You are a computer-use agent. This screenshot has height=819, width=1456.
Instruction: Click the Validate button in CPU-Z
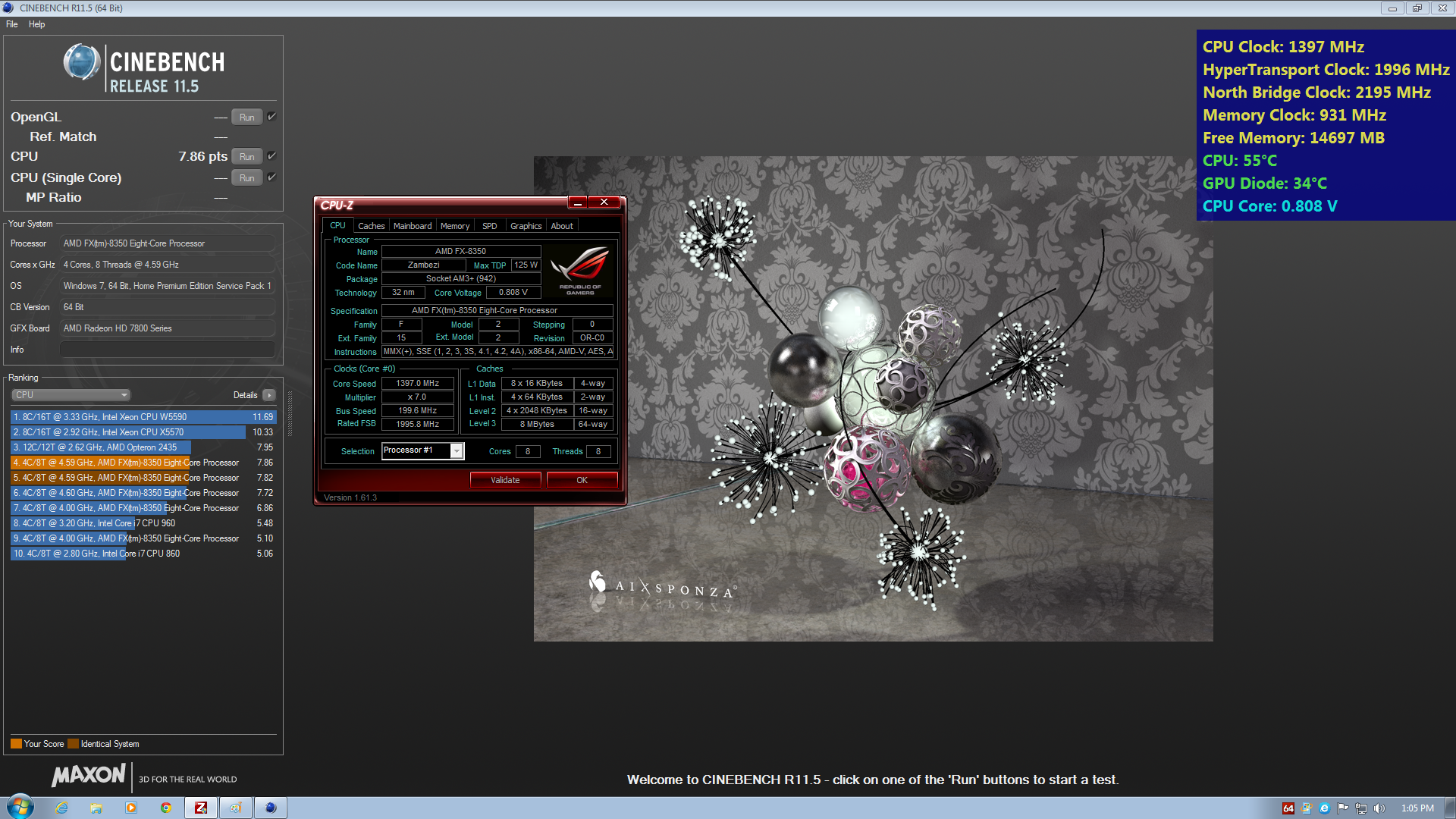pos(505,480)
